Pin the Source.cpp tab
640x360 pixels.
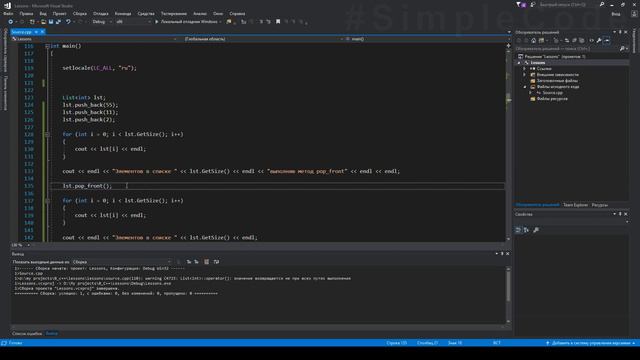pos(36,32)
